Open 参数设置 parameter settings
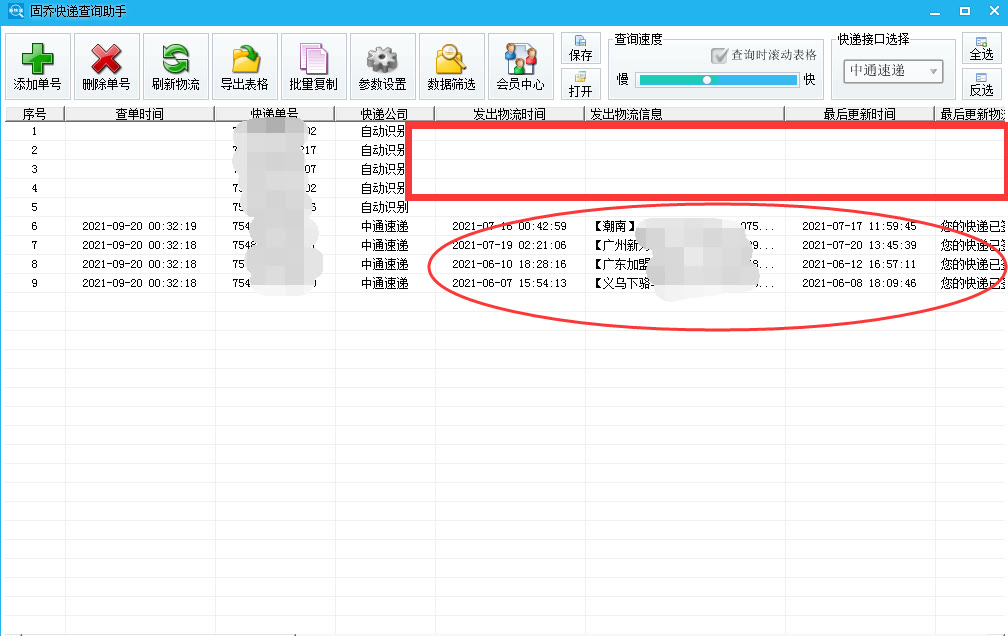 pos(382,65)
